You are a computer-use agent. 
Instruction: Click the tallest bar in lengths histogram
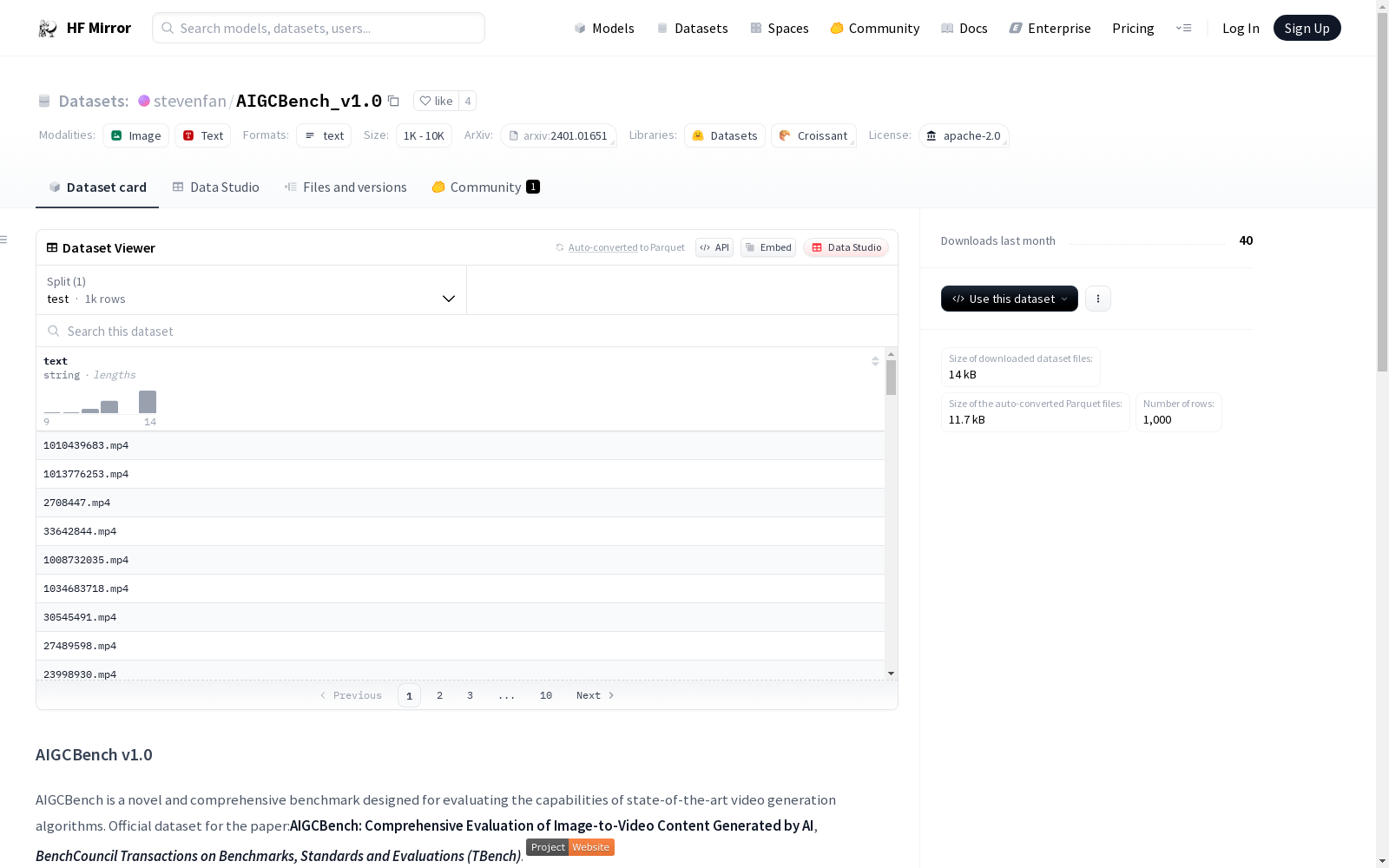tap(148, 402)
